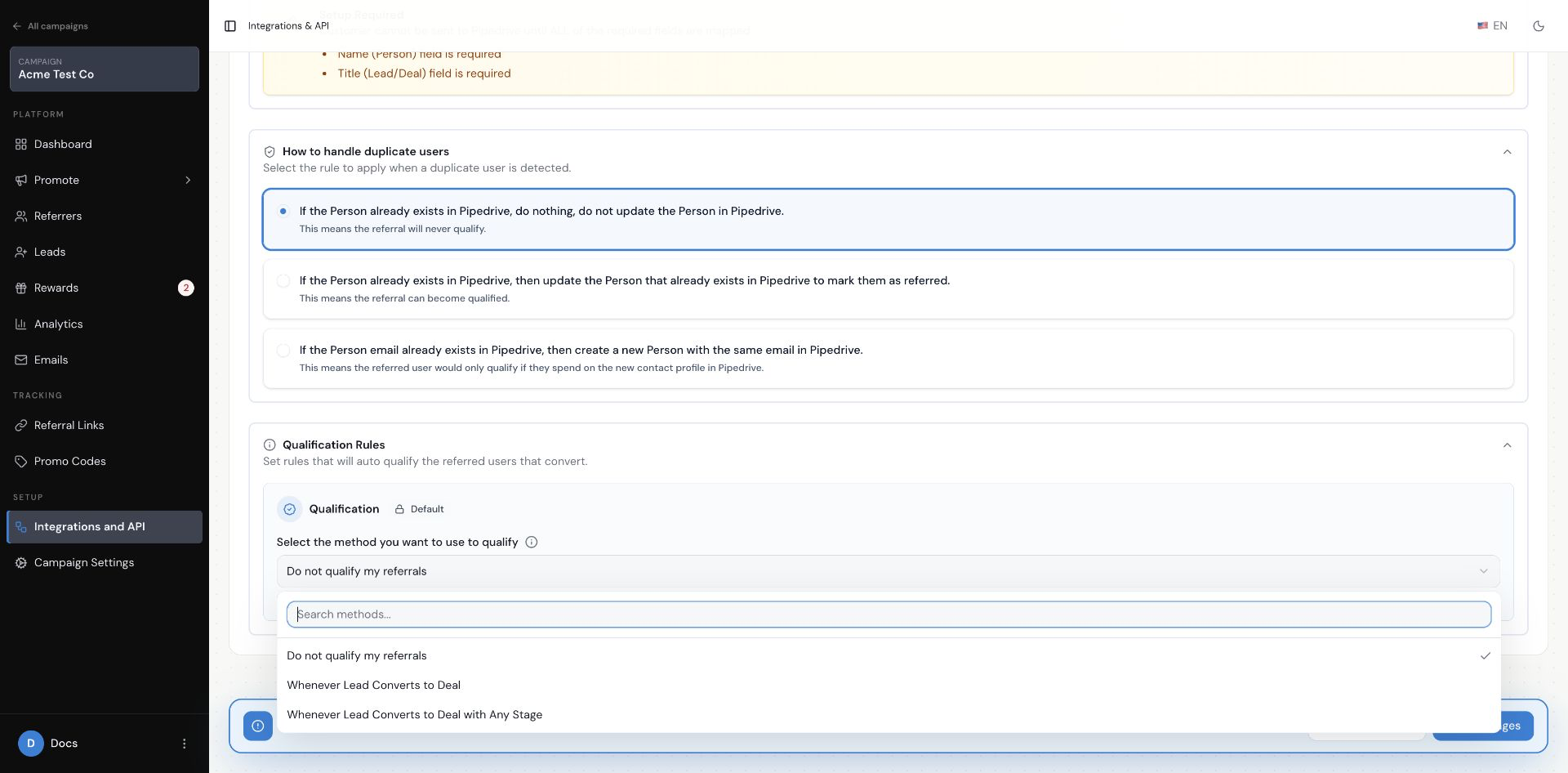Collapse the Qualification Rules section

[1508, 445]
